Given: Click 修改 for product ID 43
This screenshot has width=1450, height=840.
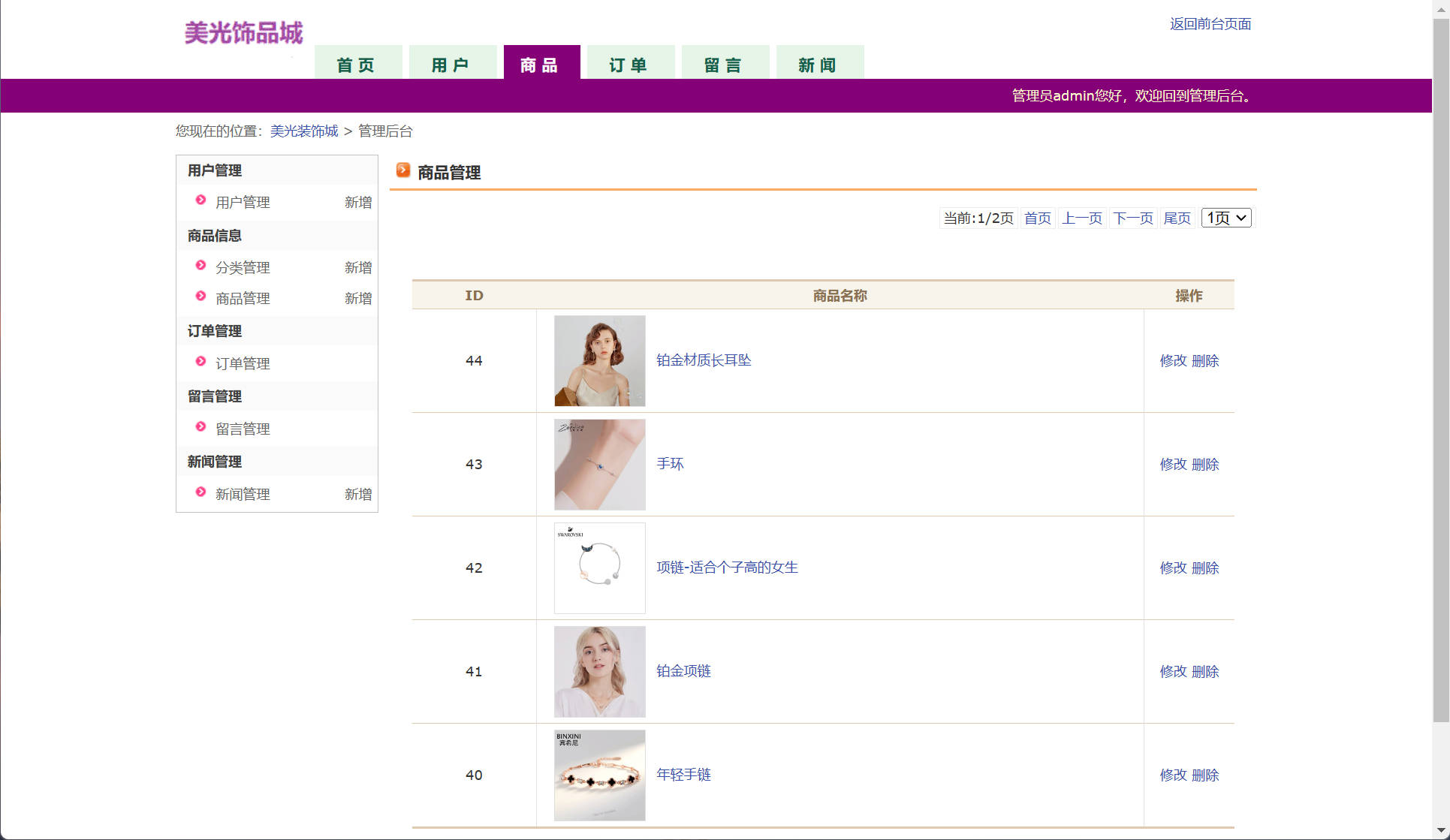Looking at the screenshot, I should 1173,465.
